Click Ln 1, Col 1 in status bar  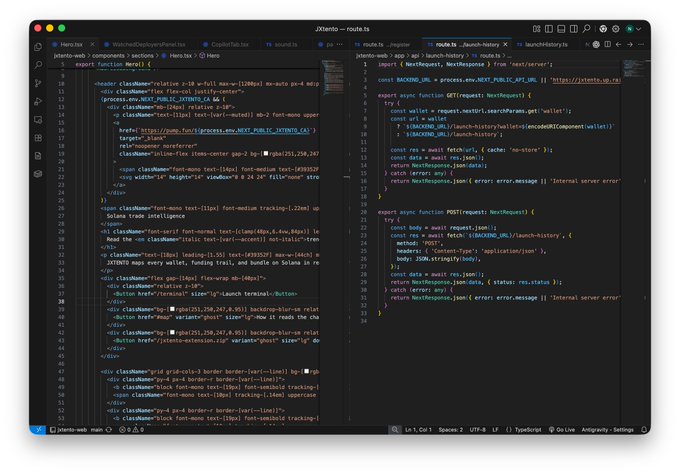(418, 430)
